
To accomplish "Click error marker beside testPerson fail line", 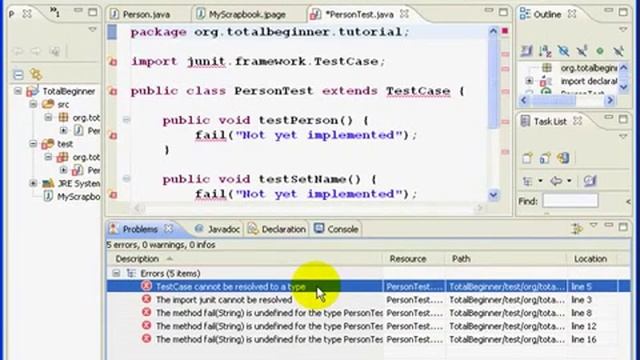I will pos(113,136).
